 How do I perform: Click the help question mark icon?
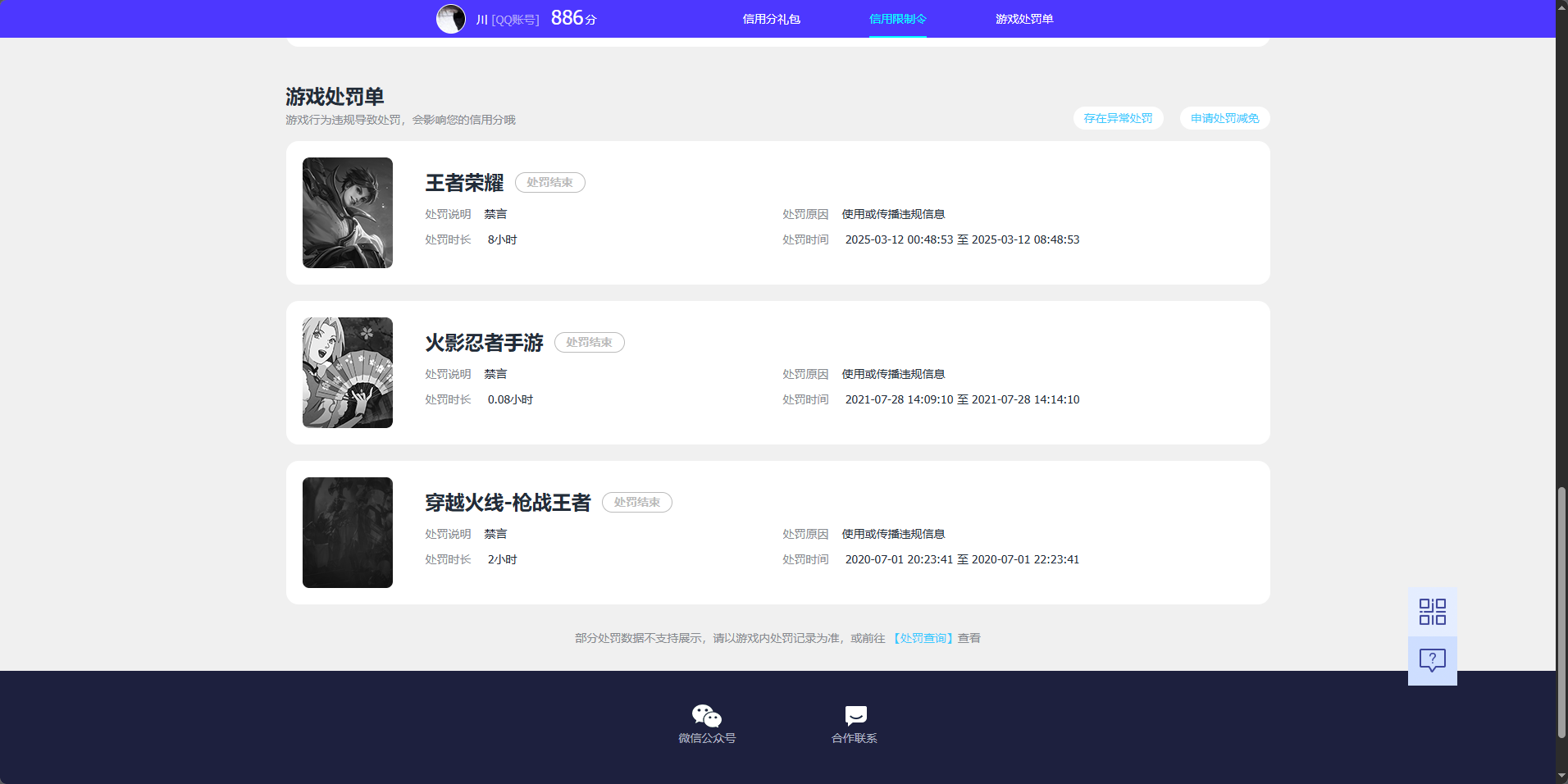coord(1432,659)
